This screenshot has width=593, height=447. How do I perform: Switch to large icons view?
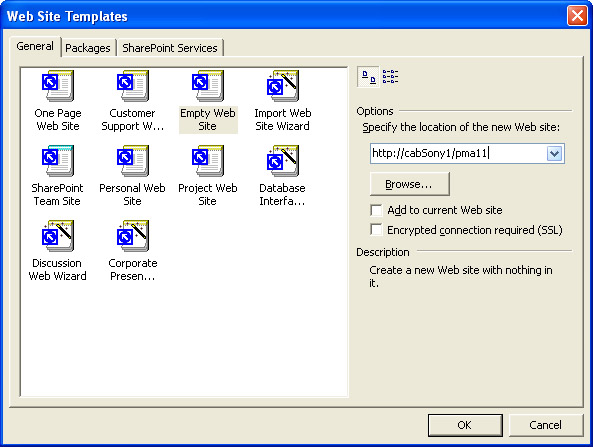click(368, 76)
